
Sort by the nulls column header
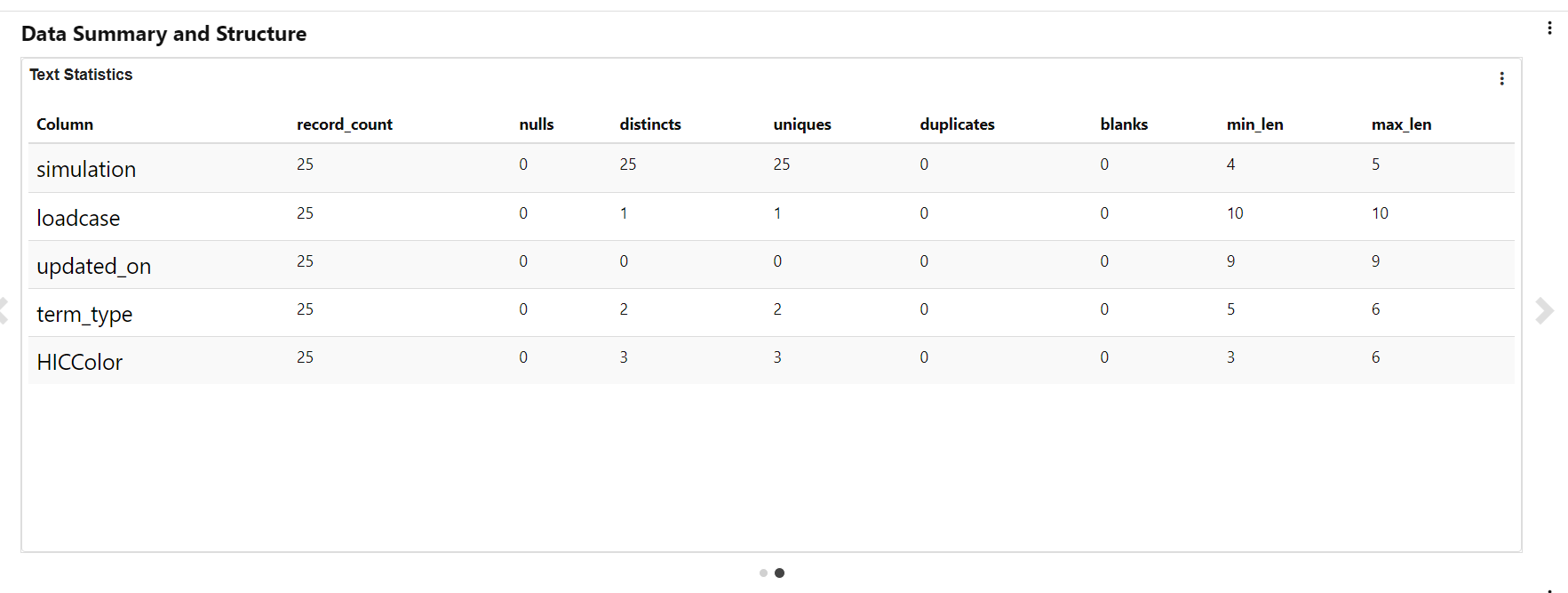(x=537, y=124)
